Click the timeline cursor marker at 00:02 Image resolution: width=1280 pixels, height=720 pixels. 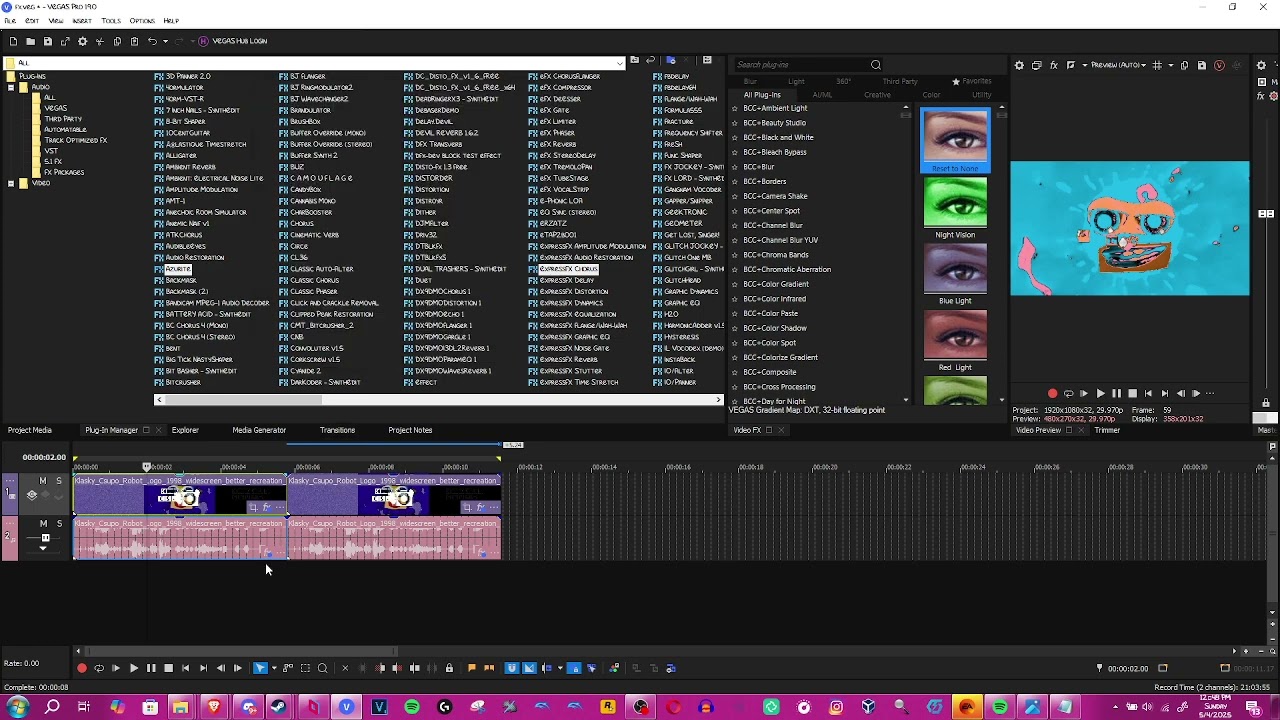(147, 467)
